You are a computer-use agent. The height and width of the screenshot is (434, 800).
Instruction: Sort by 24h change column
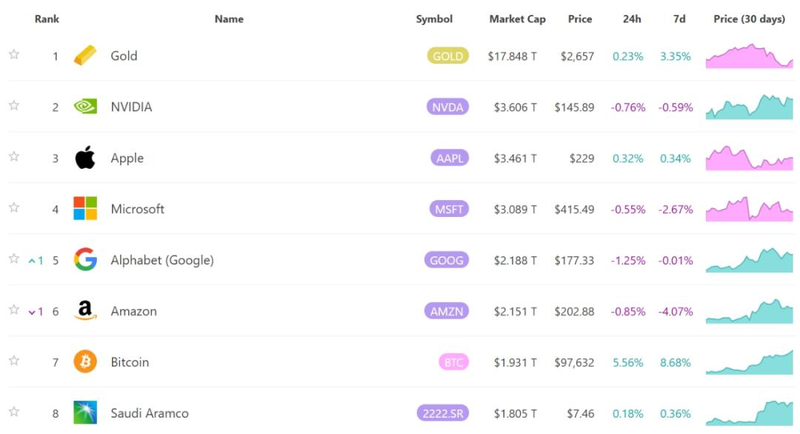click(631, 19)
